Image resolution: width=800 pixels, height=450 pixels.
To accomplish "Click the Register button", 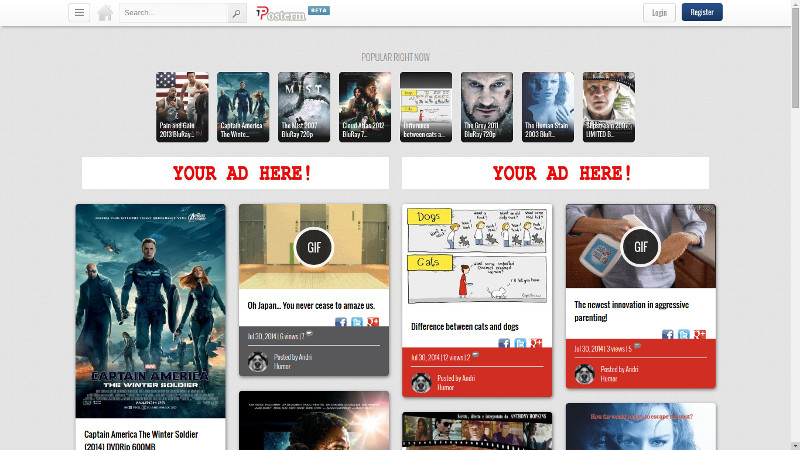I will [x=702, y=12].
